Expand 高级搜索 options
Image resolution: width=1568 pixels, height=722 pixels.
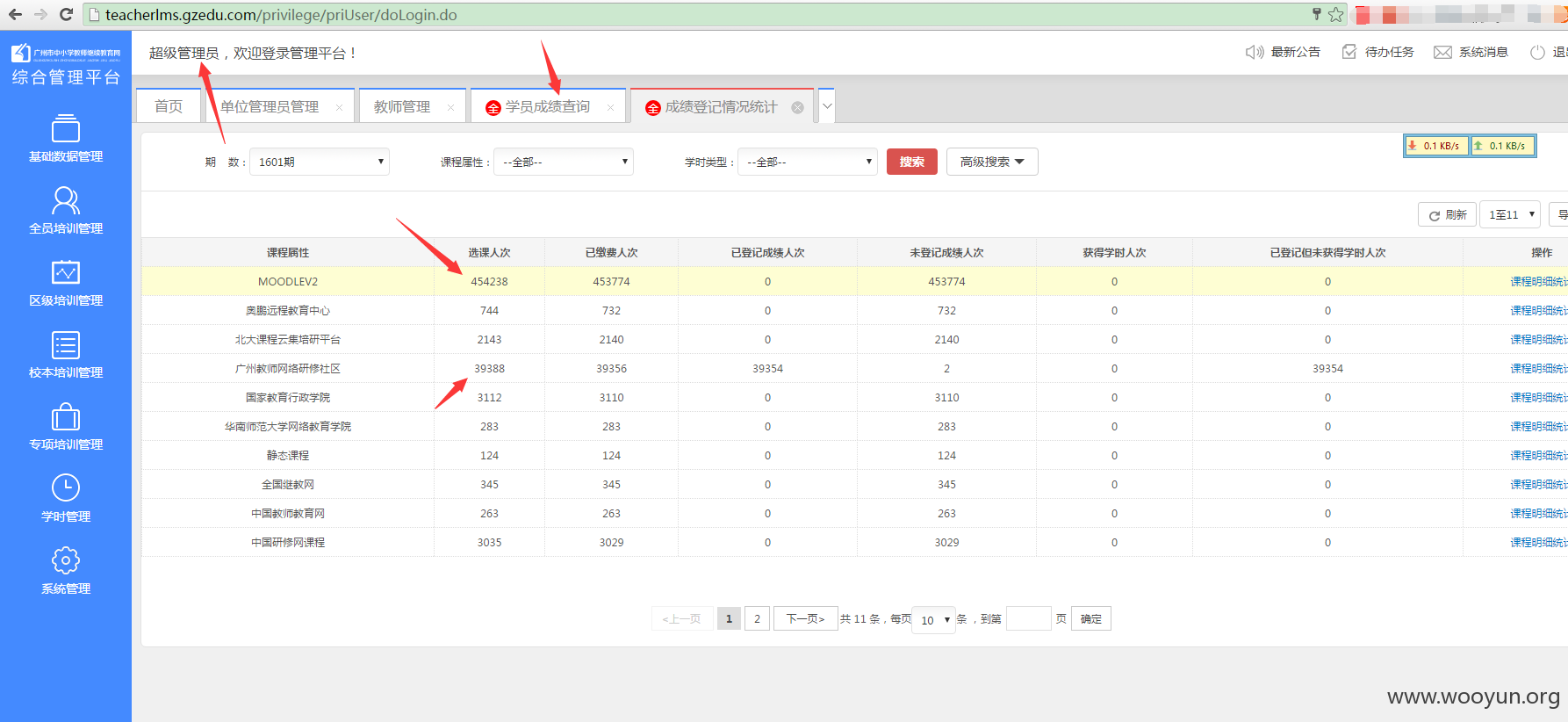992,162
